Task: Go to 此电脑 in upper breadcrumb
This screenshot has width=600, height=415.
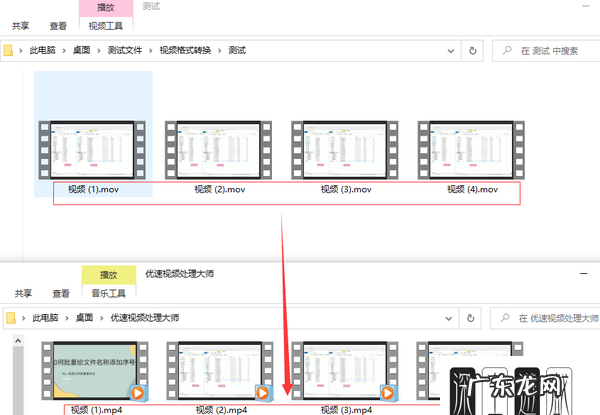Action: click(42, 50)
